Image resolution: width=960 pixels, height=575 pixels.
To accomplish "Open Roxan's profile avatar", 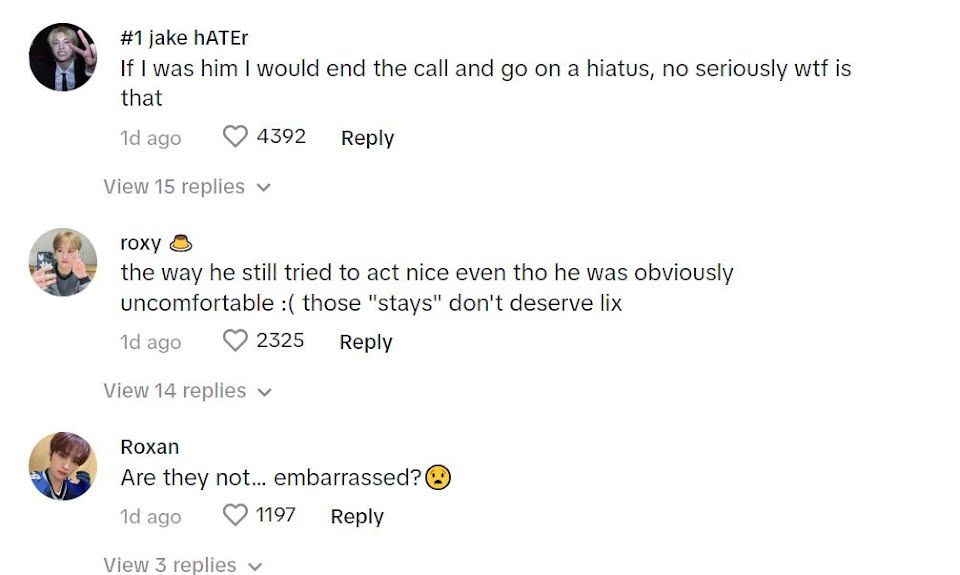I will [x=63, y=466].
